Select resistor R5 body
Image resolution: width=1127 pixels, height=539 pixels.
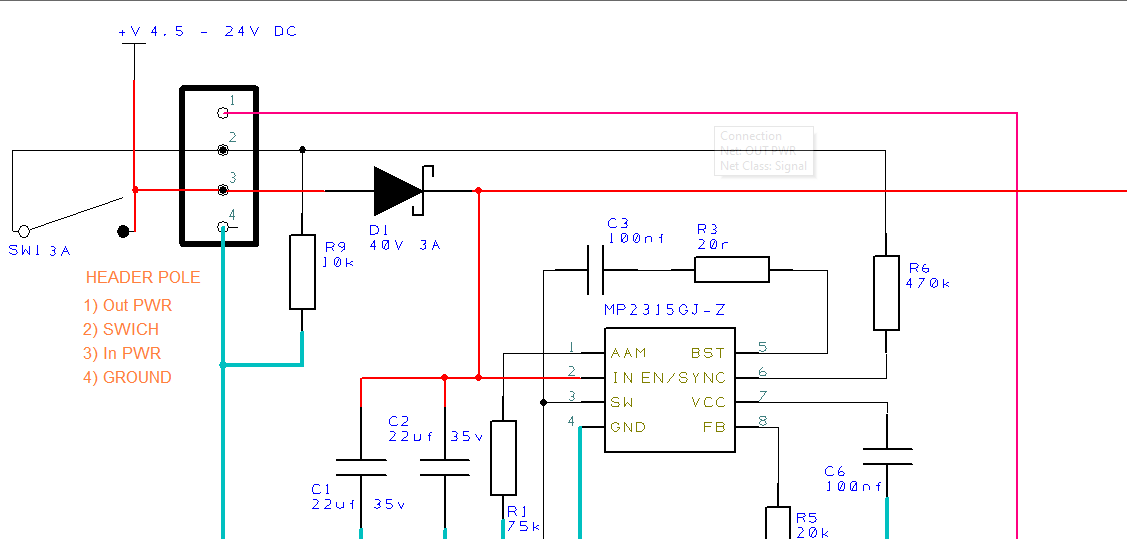point(778,522)
